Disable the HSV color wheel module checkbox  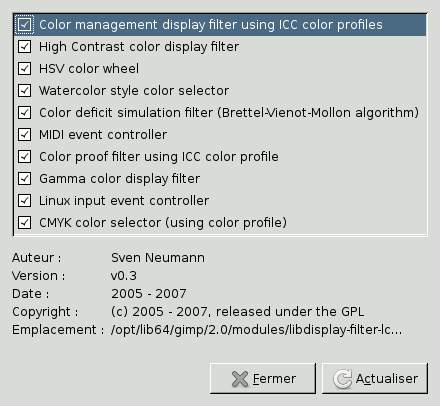click(x=24, y=69)
